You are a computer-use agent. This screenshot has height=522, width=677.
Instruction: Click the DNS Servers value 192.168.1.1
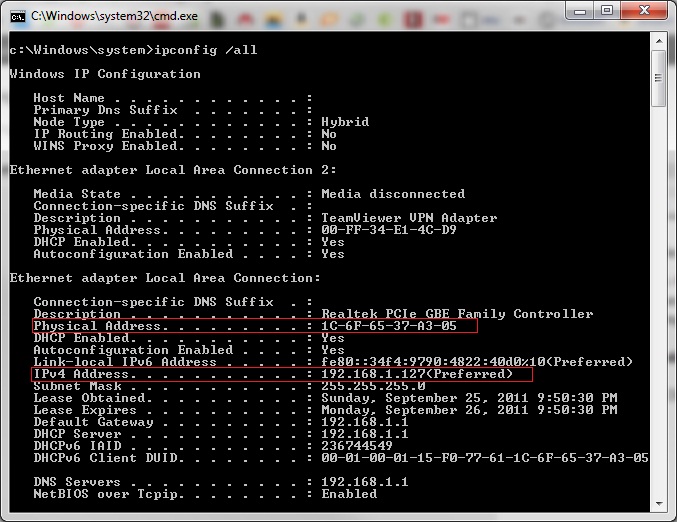coord(364,482)
